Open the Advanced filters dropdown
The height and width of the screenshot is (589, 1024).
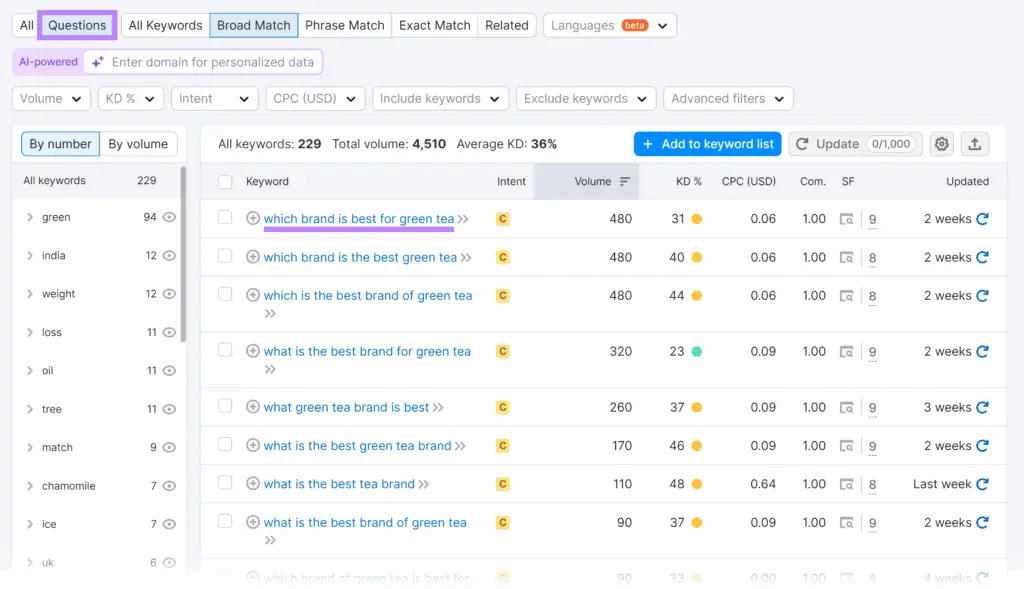[x=728, y=99]
